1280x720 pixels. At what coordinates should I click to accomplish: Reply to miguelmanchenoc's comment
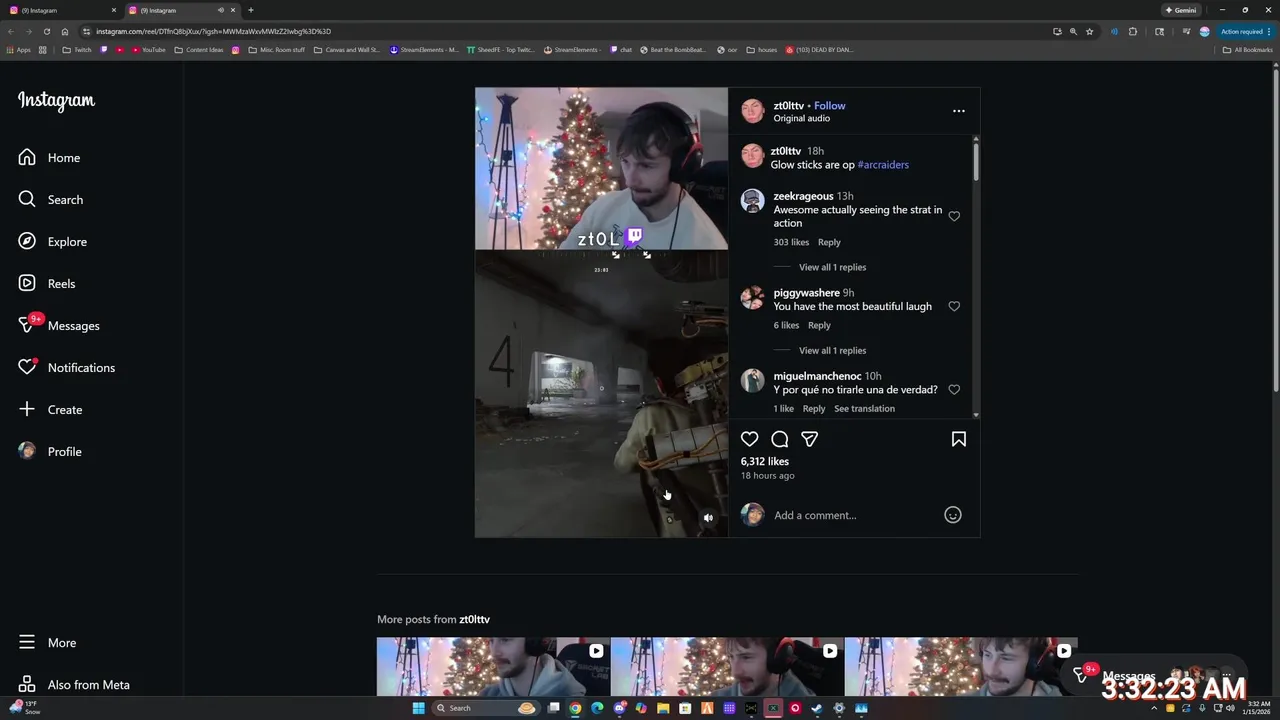tap(814, 408)
